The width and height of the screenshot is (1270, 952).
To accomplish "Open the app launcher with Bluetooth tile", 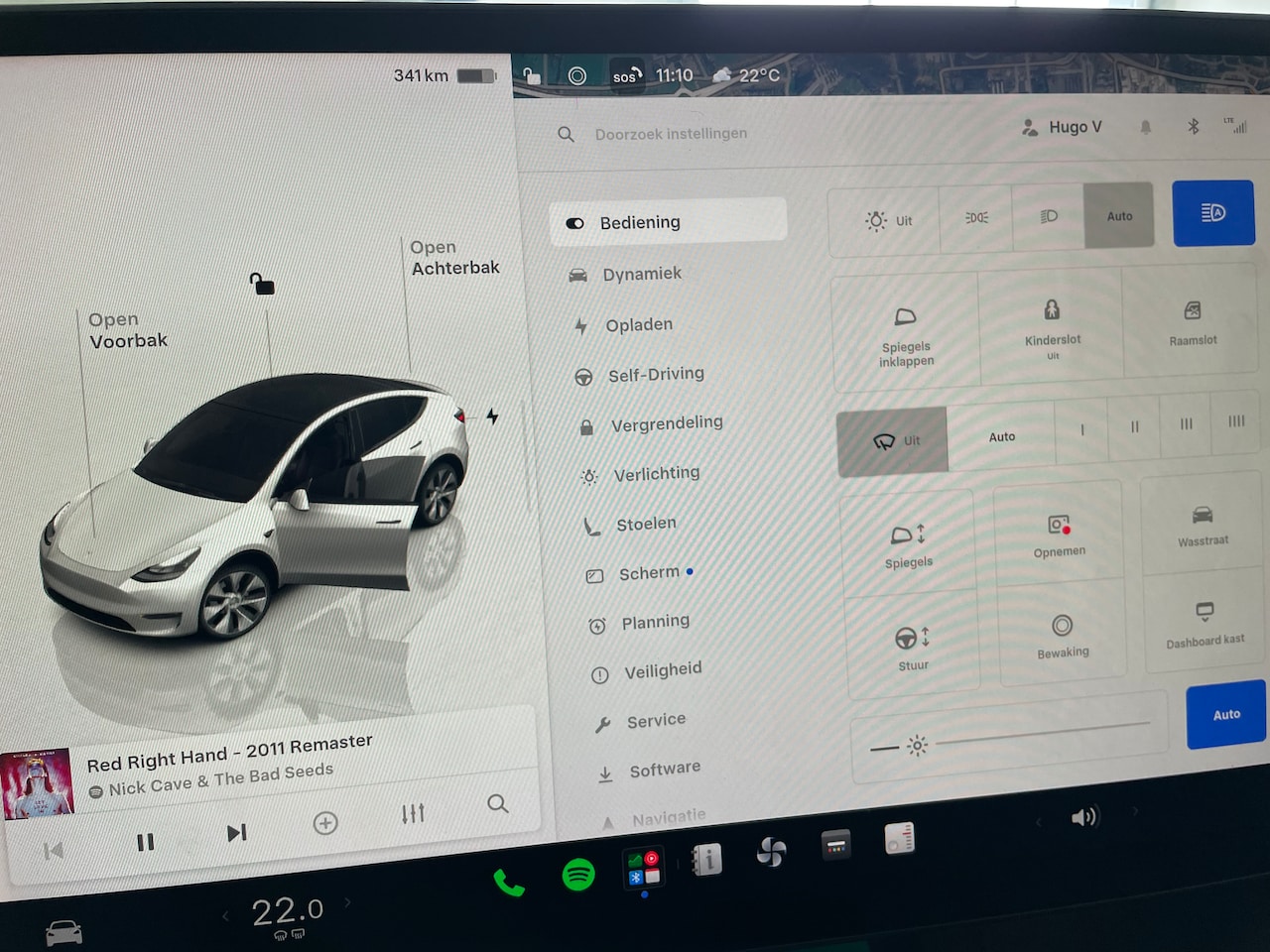I will [644, 867].
